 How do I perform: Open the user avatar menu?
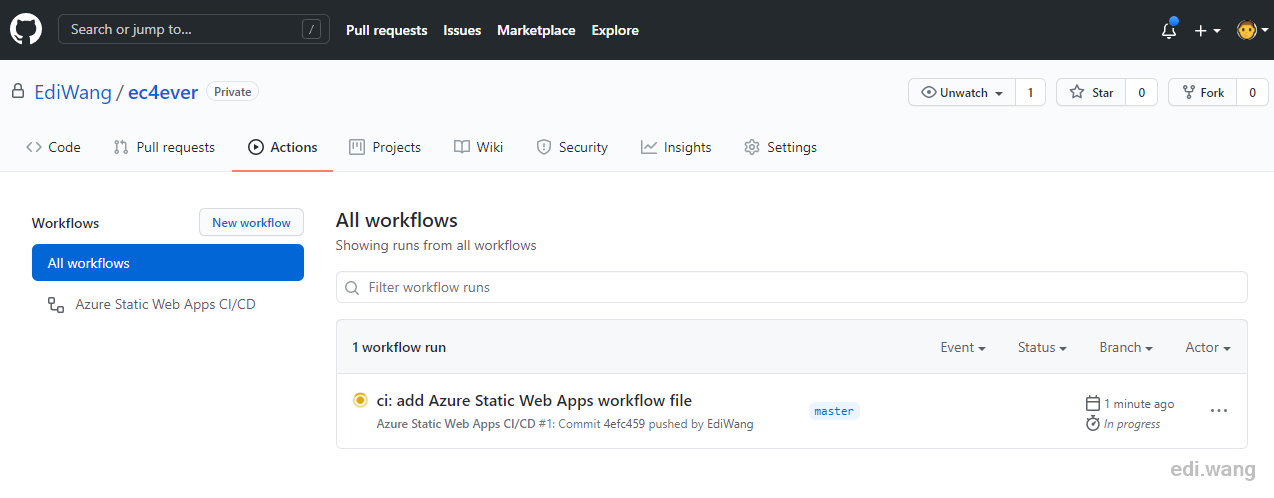click(1251, 30)
